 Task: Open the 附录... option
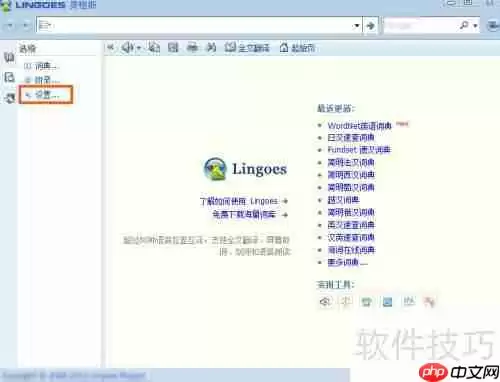point(42,80)
